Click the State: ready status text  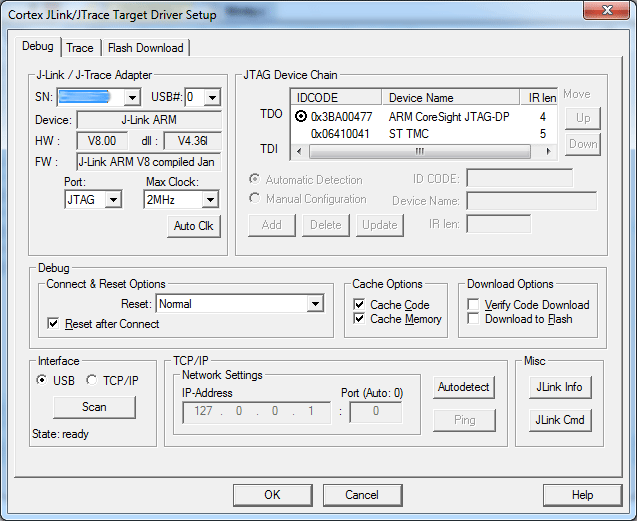(60, 434)
